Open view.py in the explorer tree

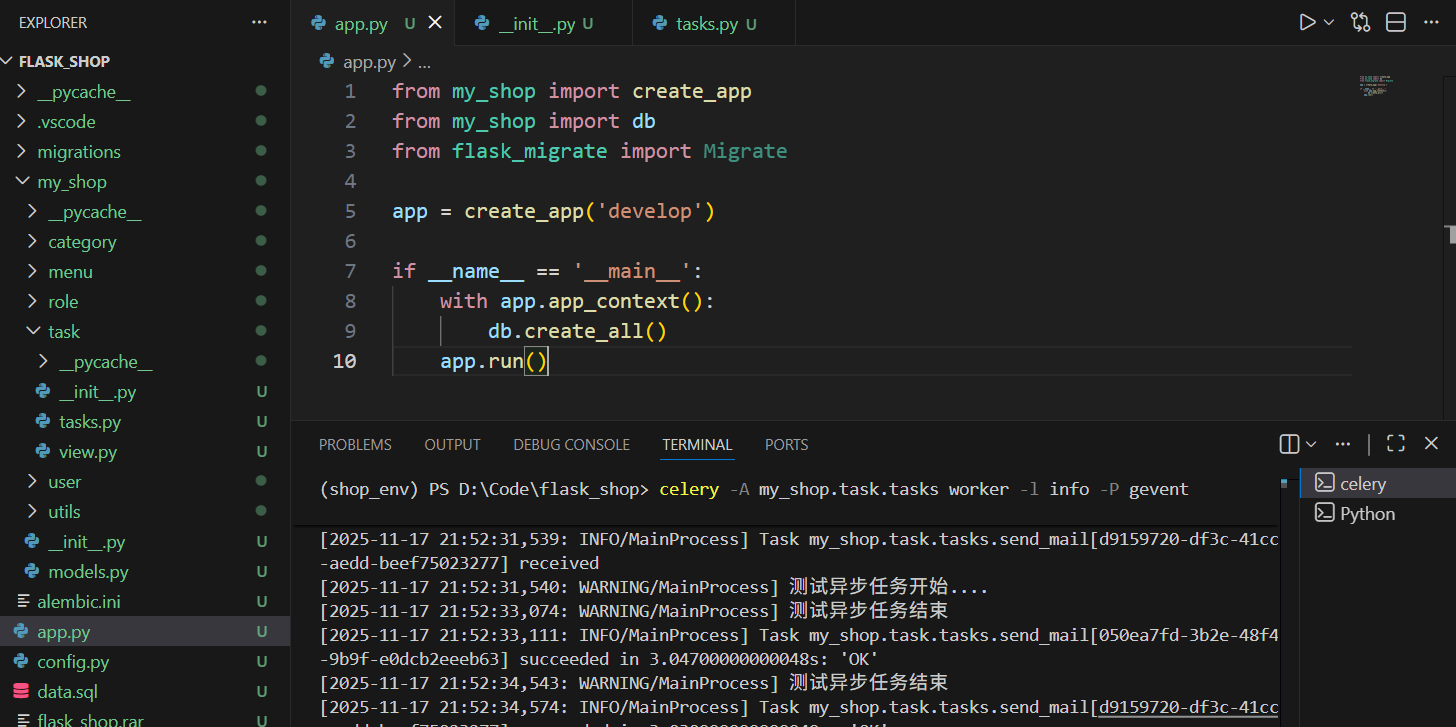tap(145, 452)
